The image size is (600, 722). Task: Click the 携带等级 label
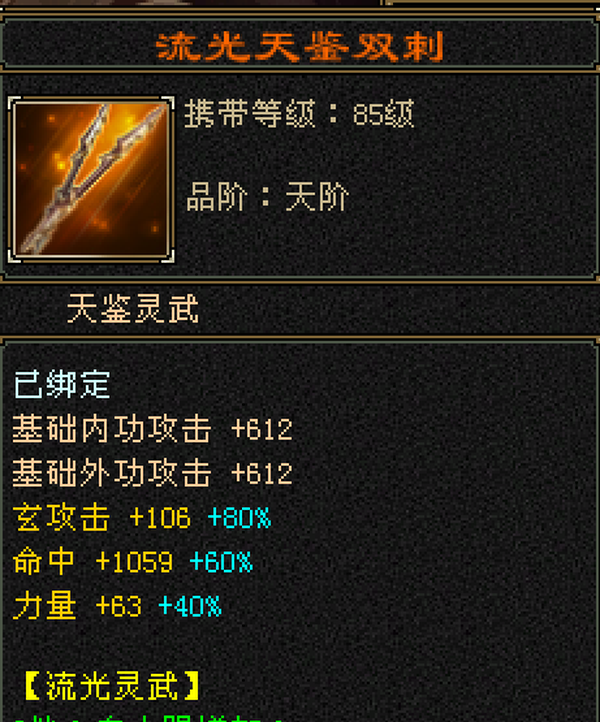(250, 113)
